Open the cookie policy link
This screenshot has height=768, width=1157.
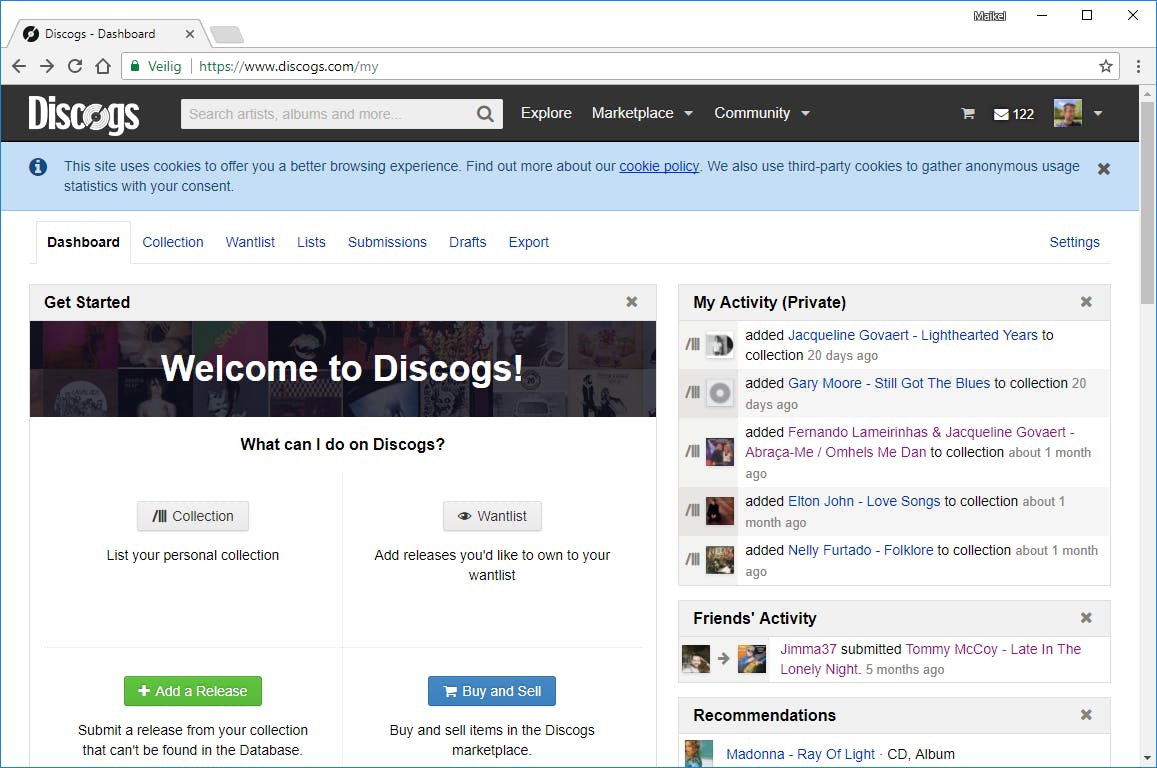[x=659, y=166]
